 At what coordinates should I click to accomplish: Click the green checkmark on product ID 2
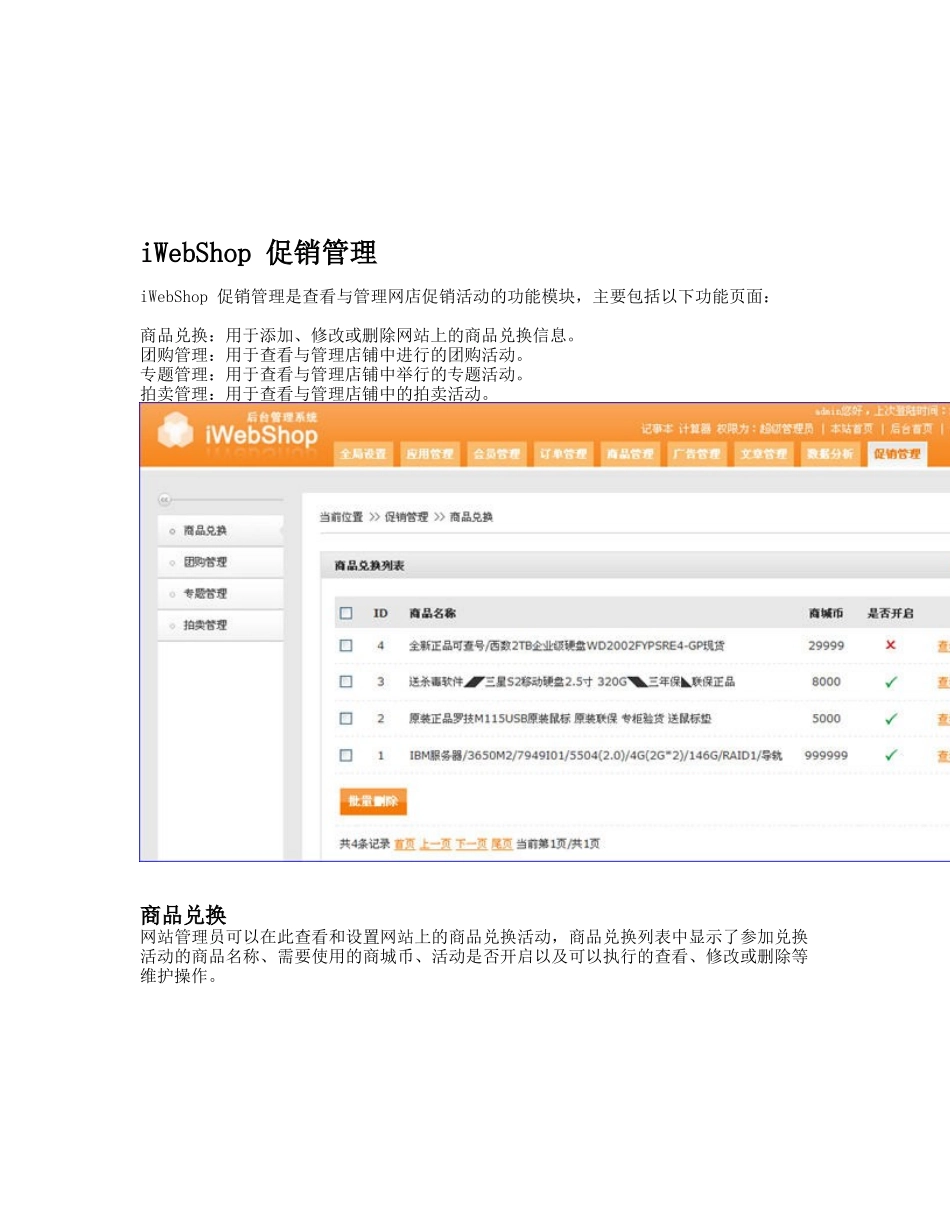tap(891, 719)
